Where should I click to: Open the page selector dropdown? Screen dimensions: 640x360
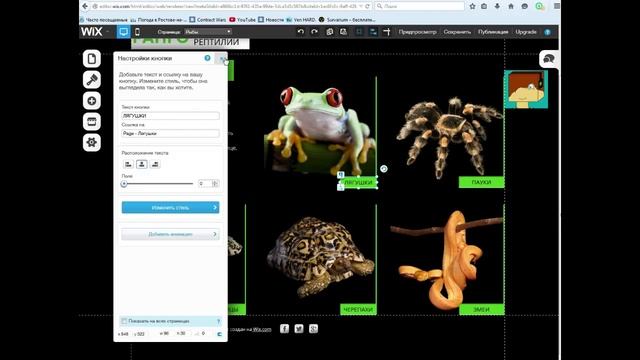pos(207,32)
